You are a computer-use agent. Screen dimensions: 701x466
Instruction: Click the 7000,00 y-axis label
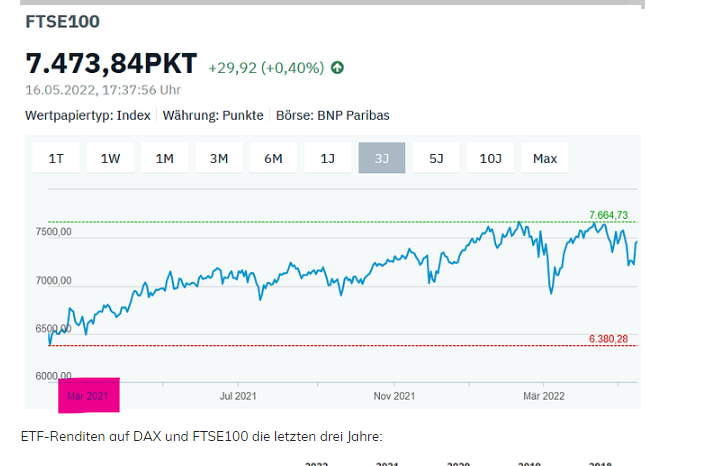coord(53,281)
